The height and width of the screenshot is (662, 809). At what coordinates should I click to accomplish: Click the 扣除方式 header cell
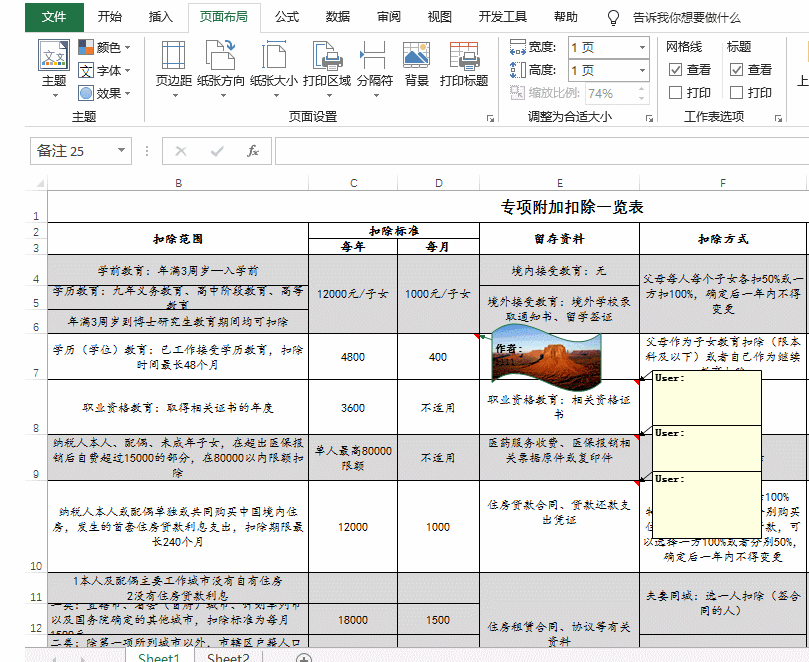tap(723, 239)
